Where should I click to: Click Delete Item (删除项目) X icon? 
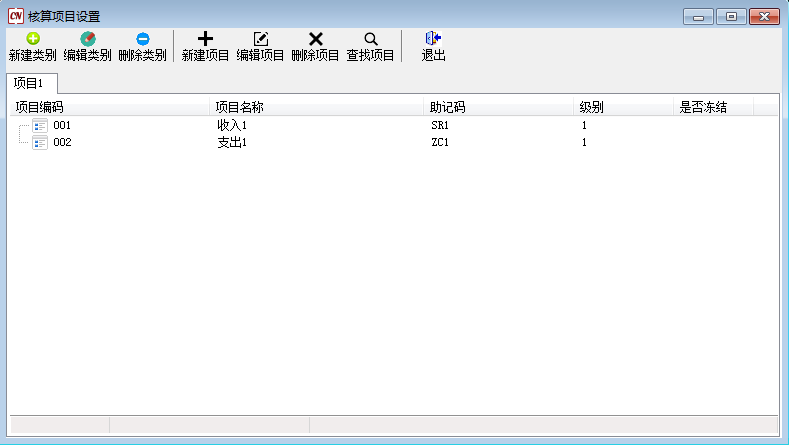(x=316, y=39)
